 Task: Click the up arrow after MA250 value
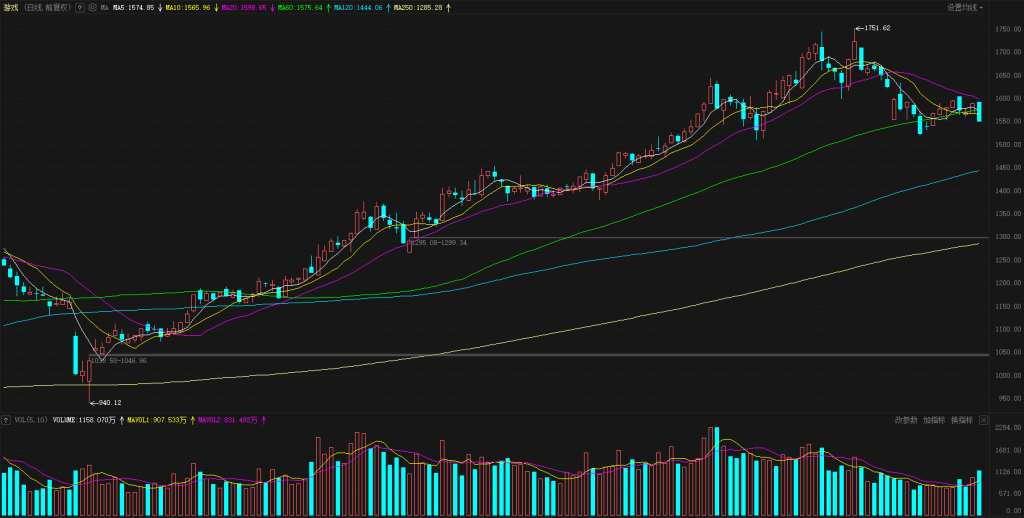point(448,8)
